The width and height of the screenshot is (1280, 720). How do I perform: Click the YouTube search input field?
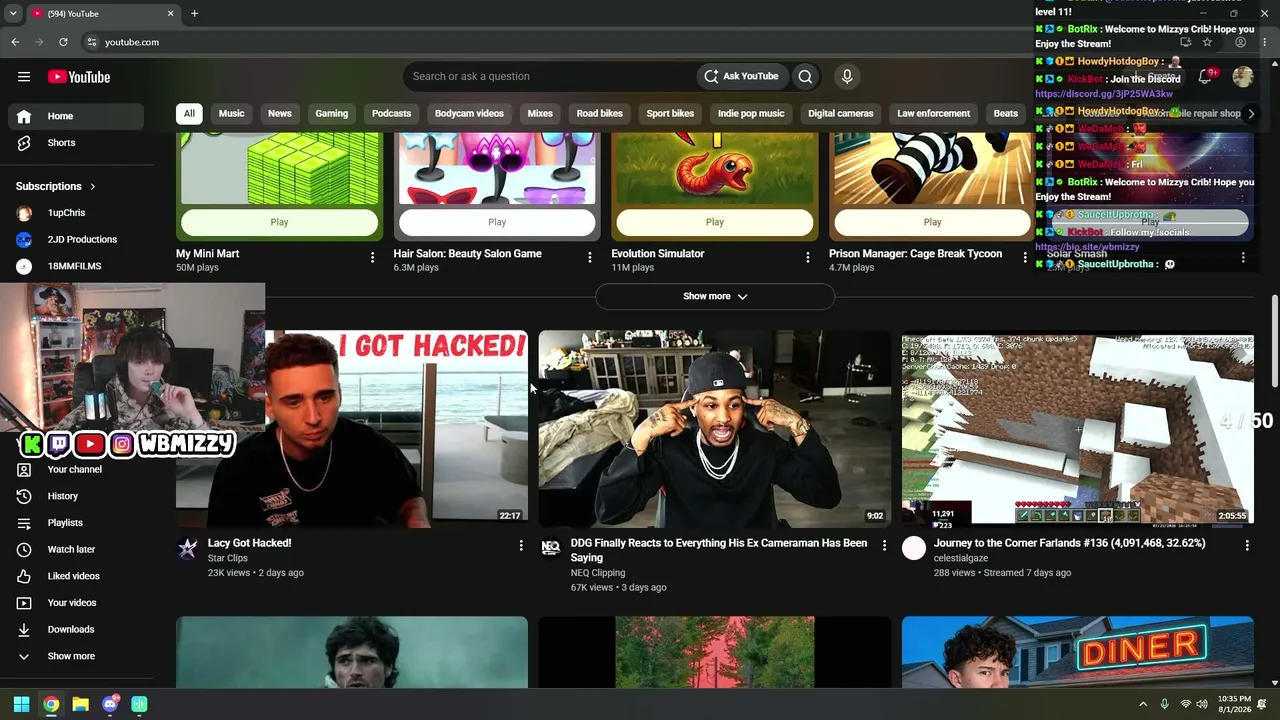click(x=550, y=76)
